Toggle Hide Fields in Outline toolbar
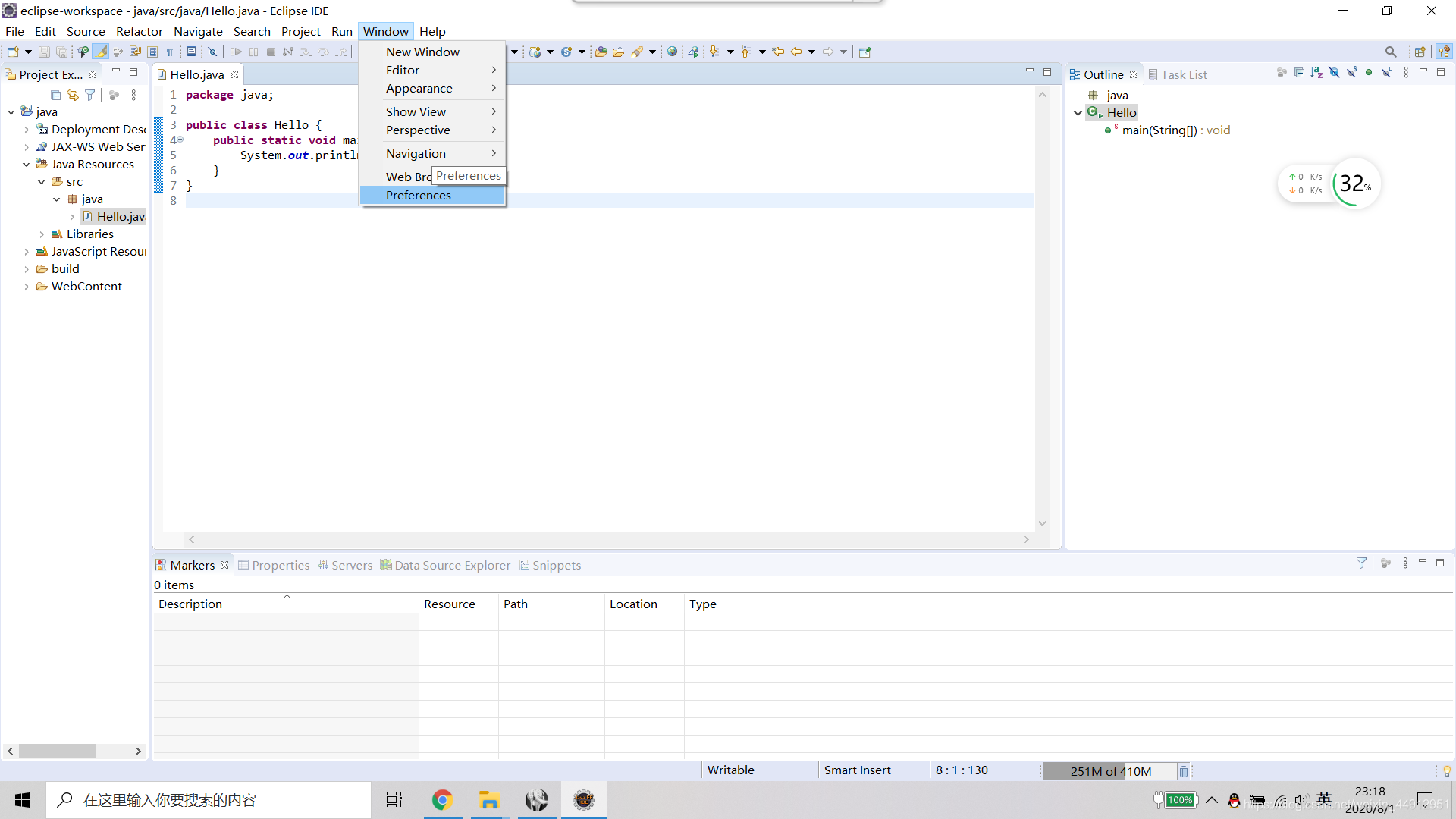Image resolution: width=1456 pixels, height=819 pixels. point(1334,73)
